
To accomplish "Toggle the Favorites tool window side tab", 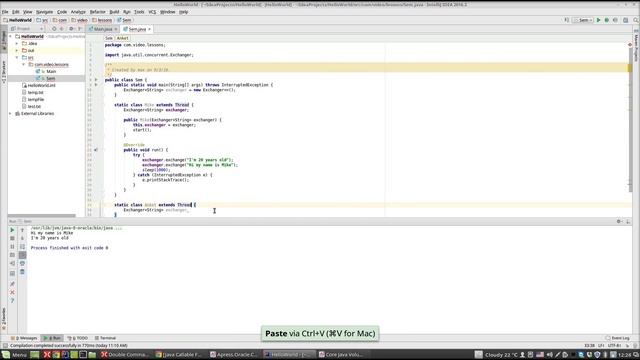I will (4, 318).
